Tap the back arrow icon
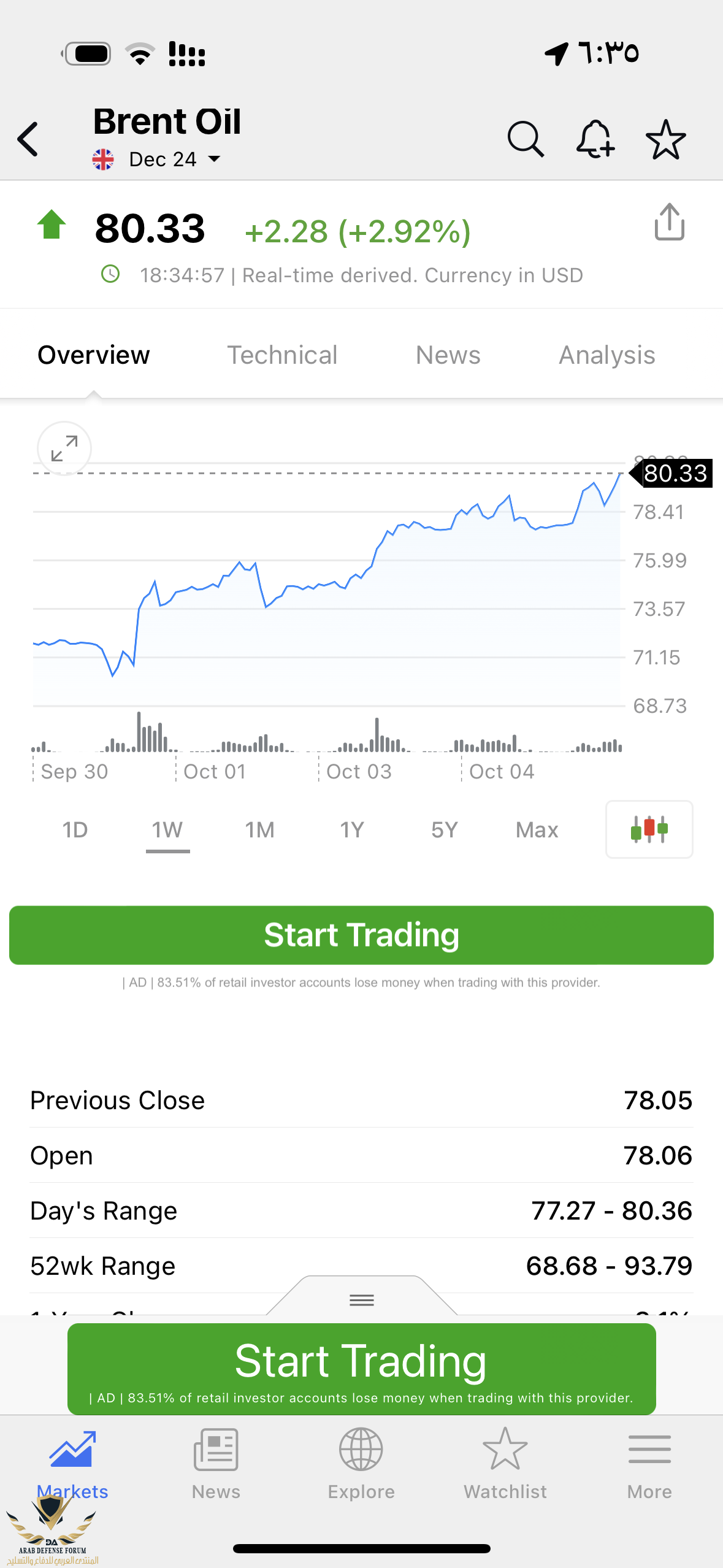The image size is (723, 1568). [x=29, y=139]
